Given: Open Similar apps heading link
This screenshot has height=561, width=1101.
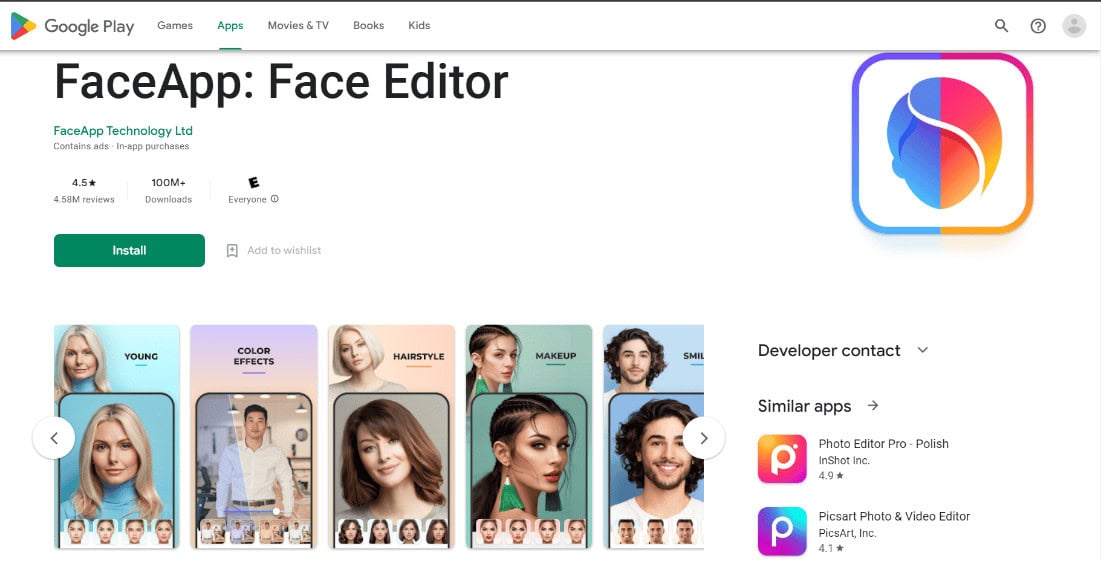Looking at the screenshot, I should pyautogui.click(x=804, y=406).
